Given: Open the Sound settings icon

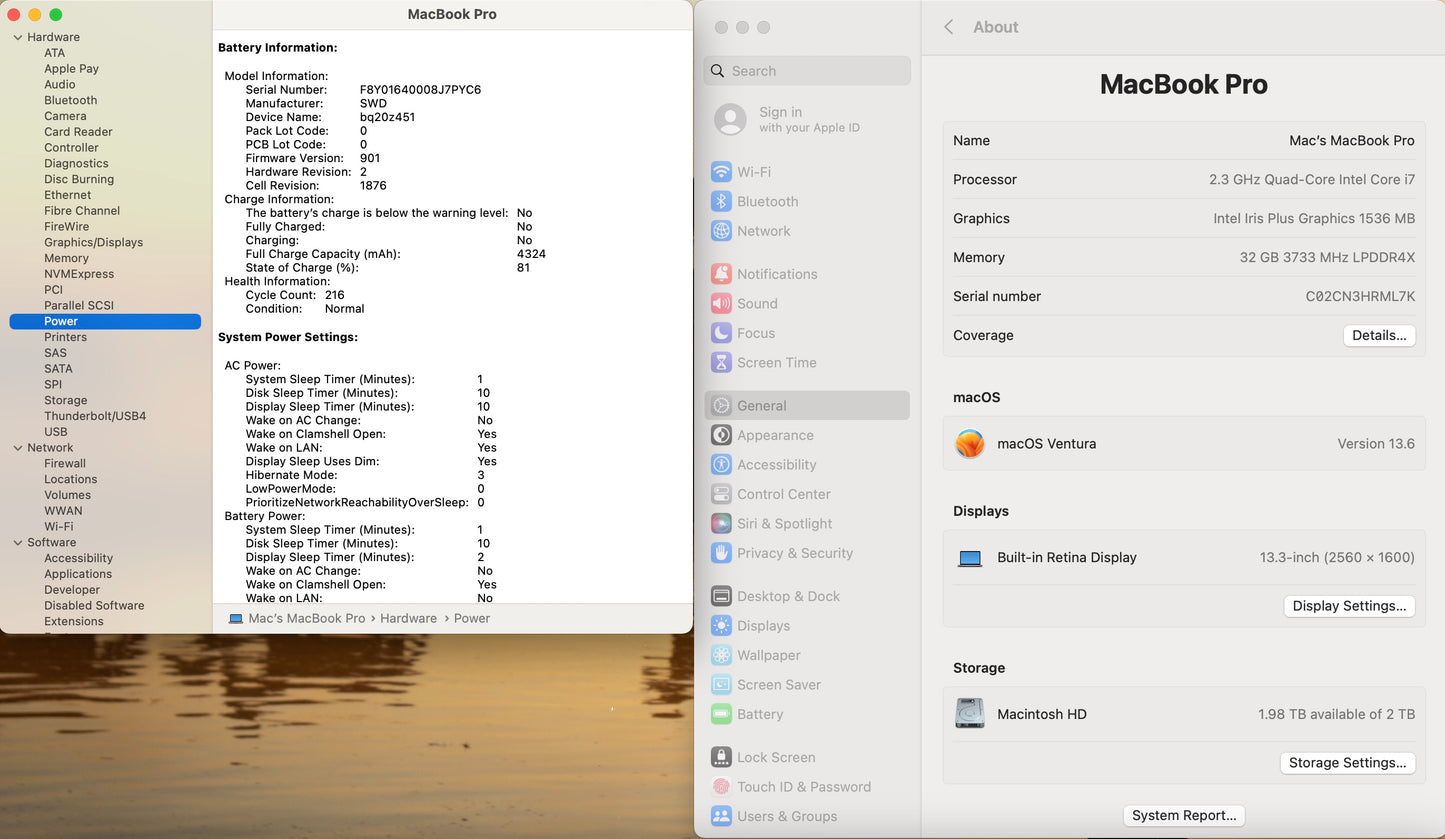Looking at the screenshot, I should (721, 304).
